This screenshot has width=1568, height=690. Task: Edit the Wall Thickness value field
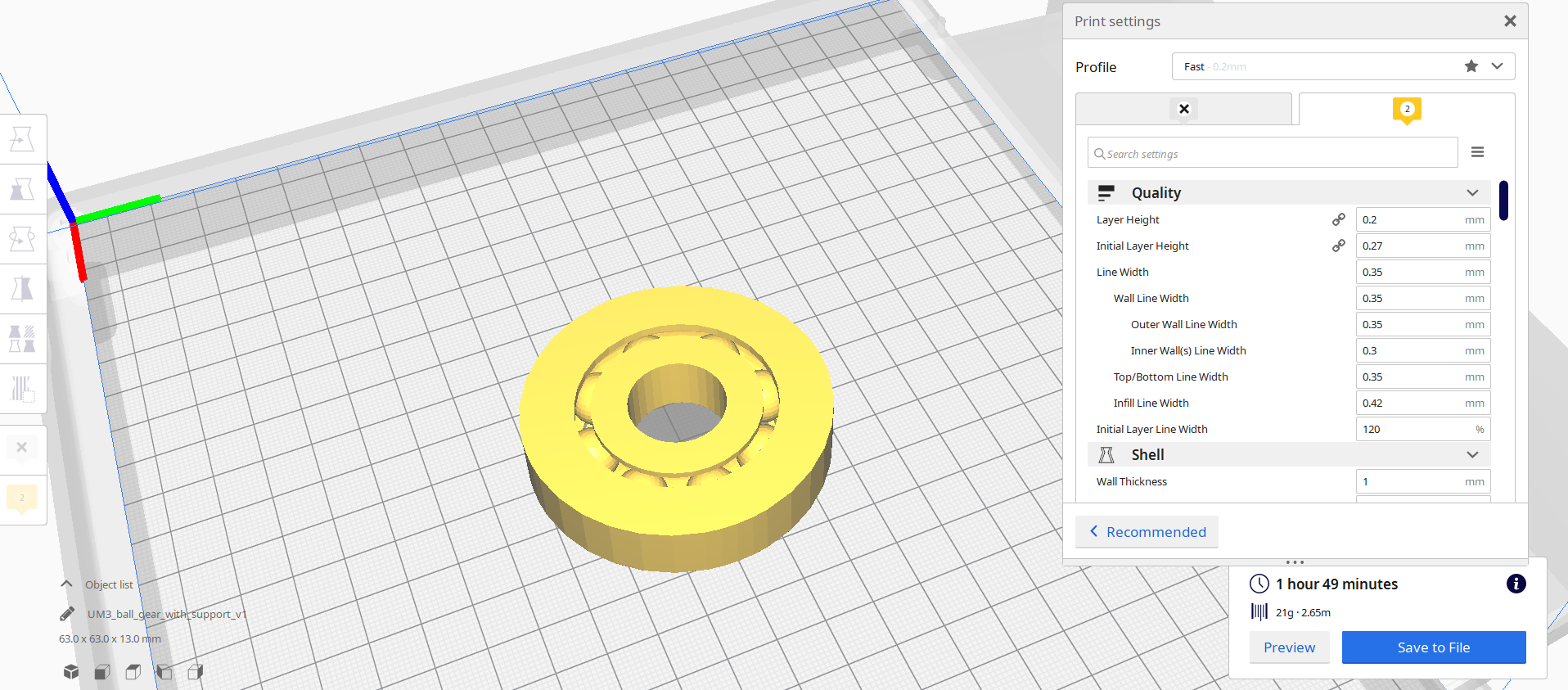[x=1423, y=481]
